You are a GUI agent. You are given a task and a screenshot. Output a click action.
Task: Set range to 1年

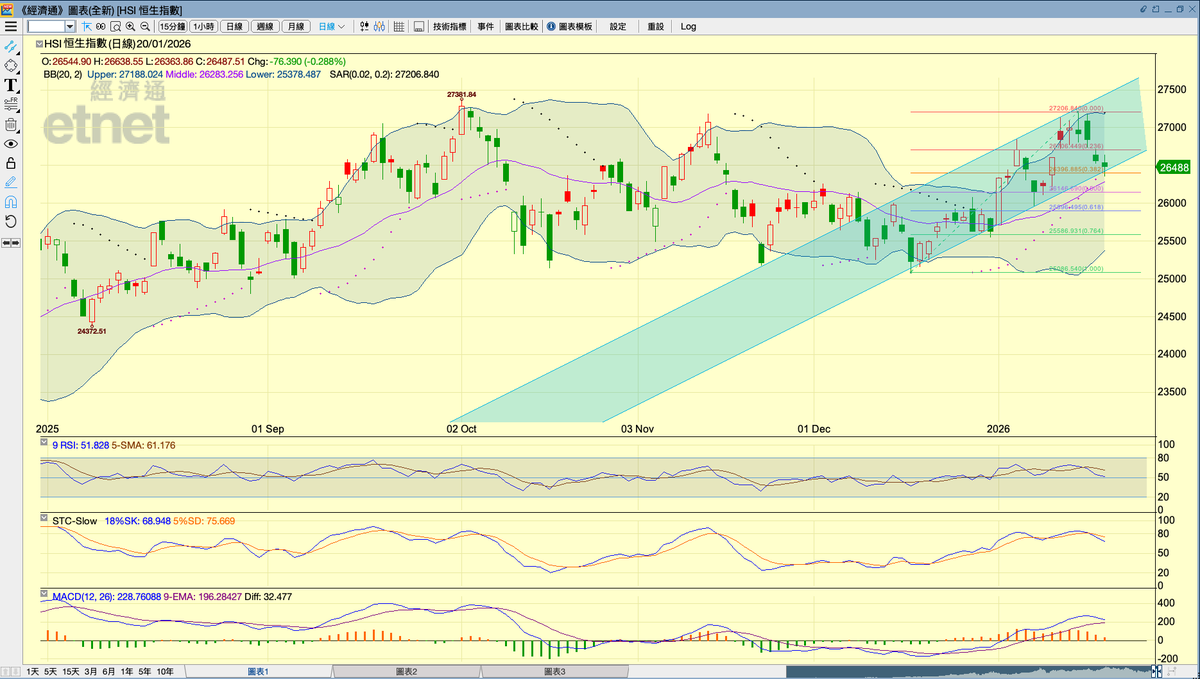pyautogui.click(x=127, y=671)
